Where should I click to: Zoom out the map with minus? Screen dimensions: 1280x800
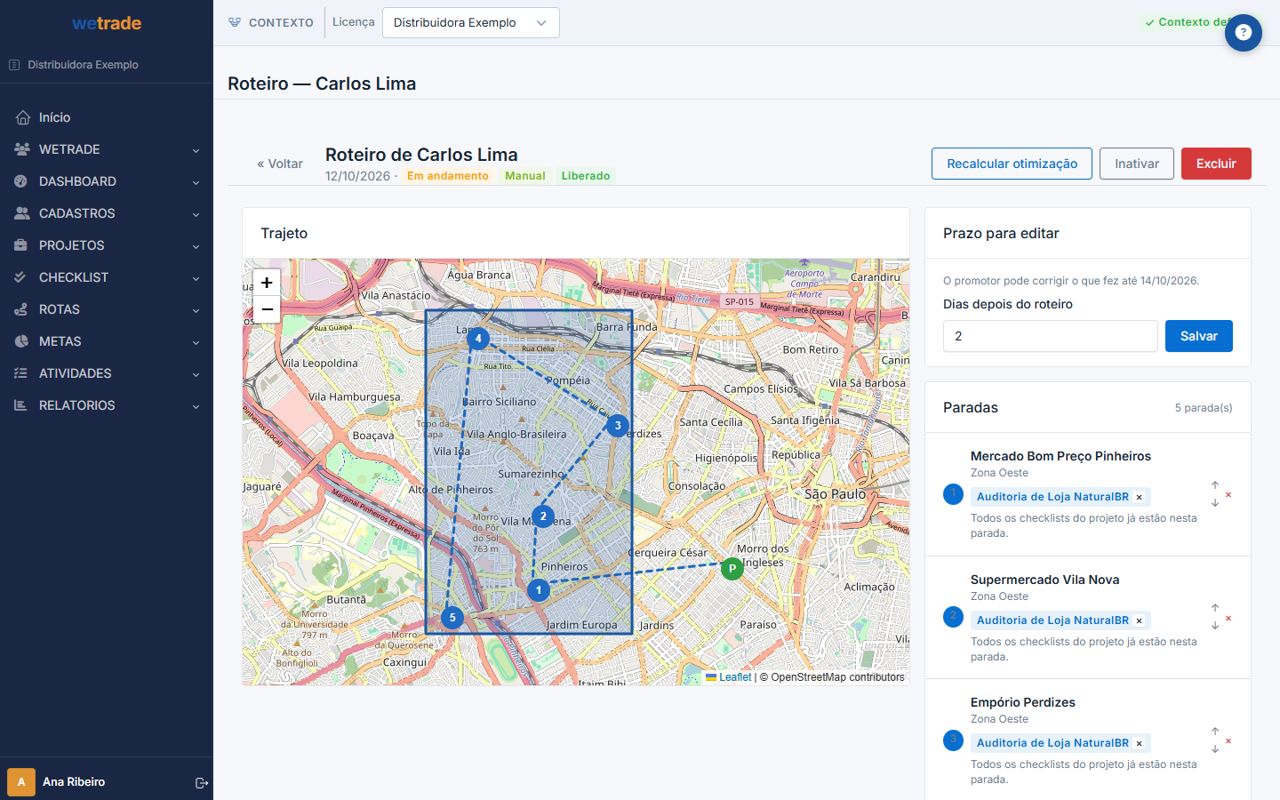pos(267,310)
